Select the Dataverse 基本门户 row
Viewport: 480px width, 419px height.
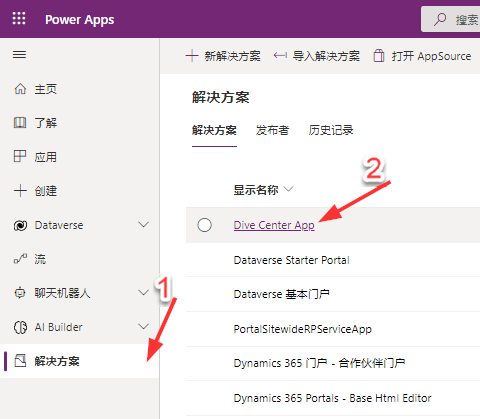click(333, 294)
